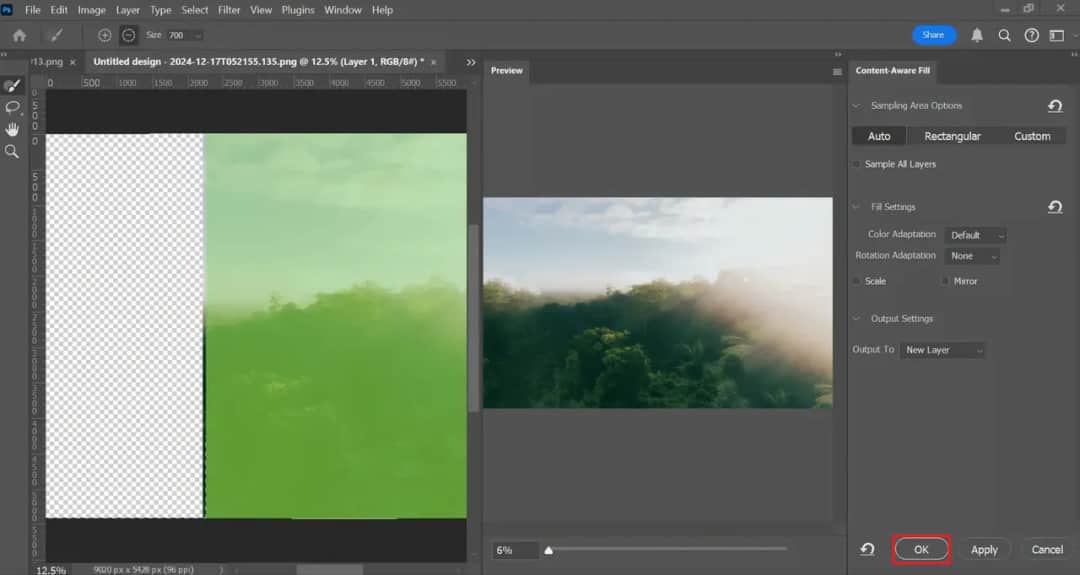The image size is (1080, 575).
Task: Reset Sampling Area Options to default
Action: tap(1055, 106)
